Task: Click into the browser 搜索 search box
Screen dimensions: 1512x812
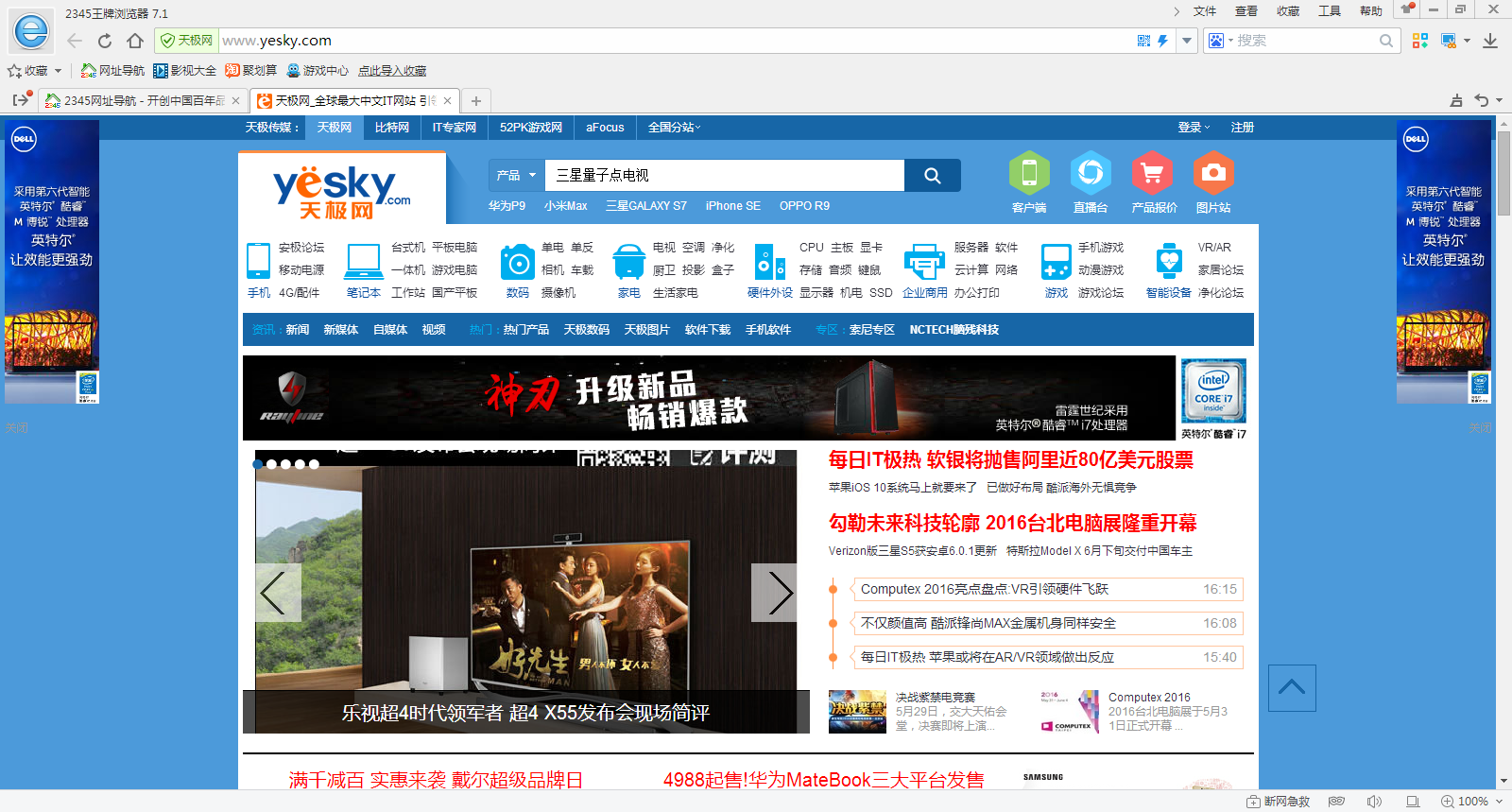Action: click(1304, 41)
